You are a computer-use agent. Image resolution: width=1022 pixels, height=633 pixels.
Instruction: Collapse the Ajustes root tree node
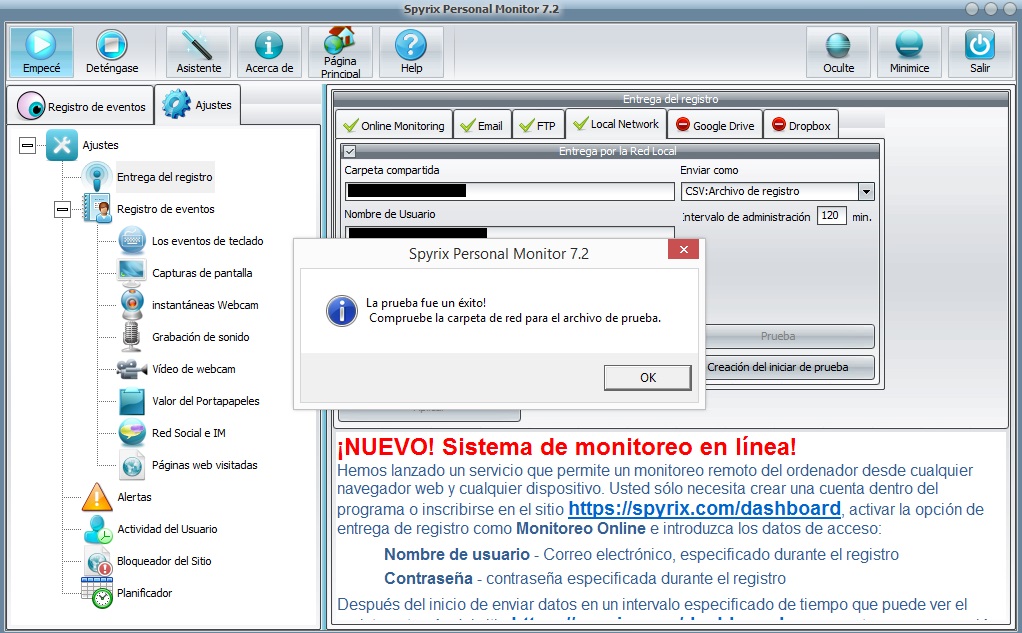(27, 145)
